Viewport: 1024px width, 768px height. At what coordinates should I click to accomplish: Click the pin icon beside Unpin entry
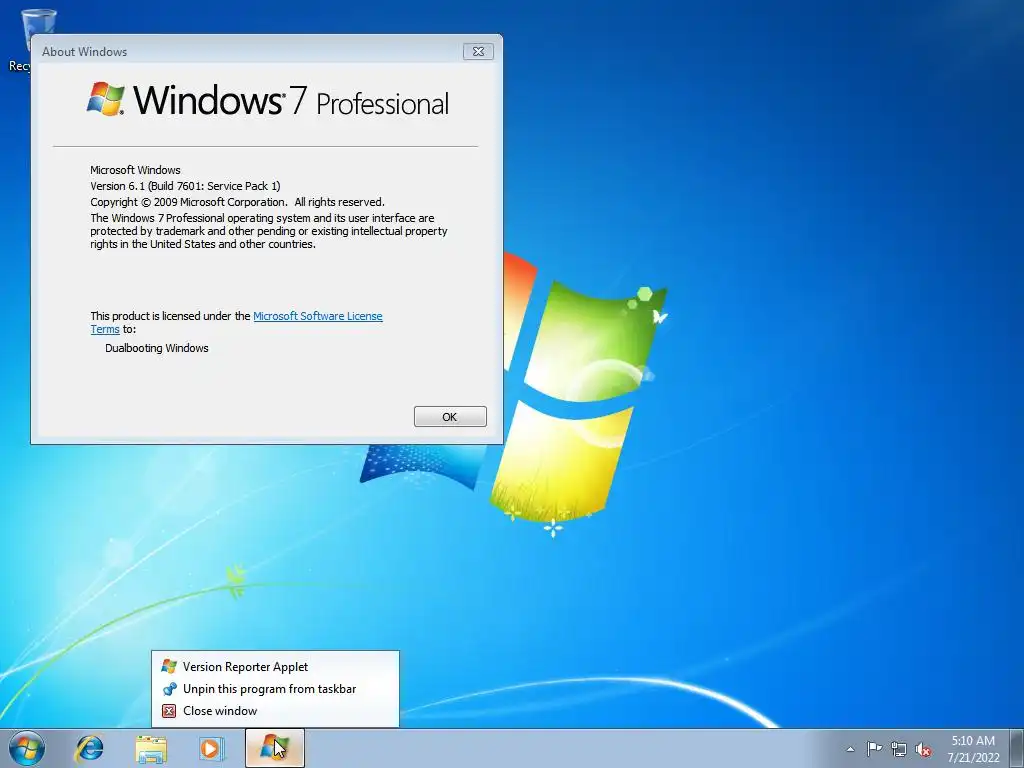click(x=169, y=689)
